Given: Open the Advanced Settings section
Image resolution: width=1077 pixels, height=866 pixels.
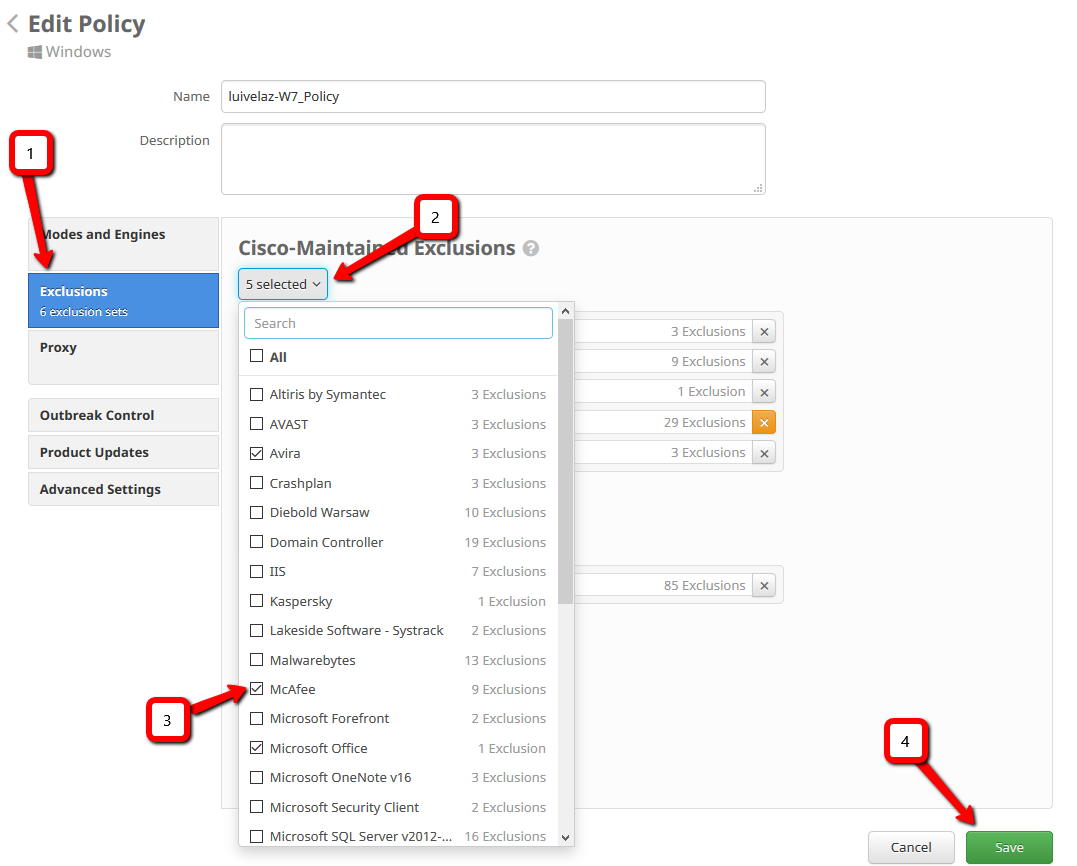Looking at the screenshot, I should [x=123, y=489].
